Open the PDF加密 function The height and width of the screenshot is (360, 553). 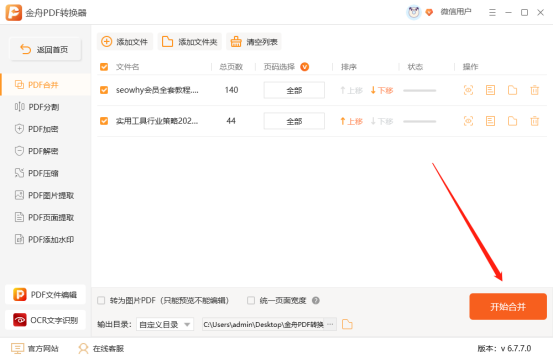45,129
